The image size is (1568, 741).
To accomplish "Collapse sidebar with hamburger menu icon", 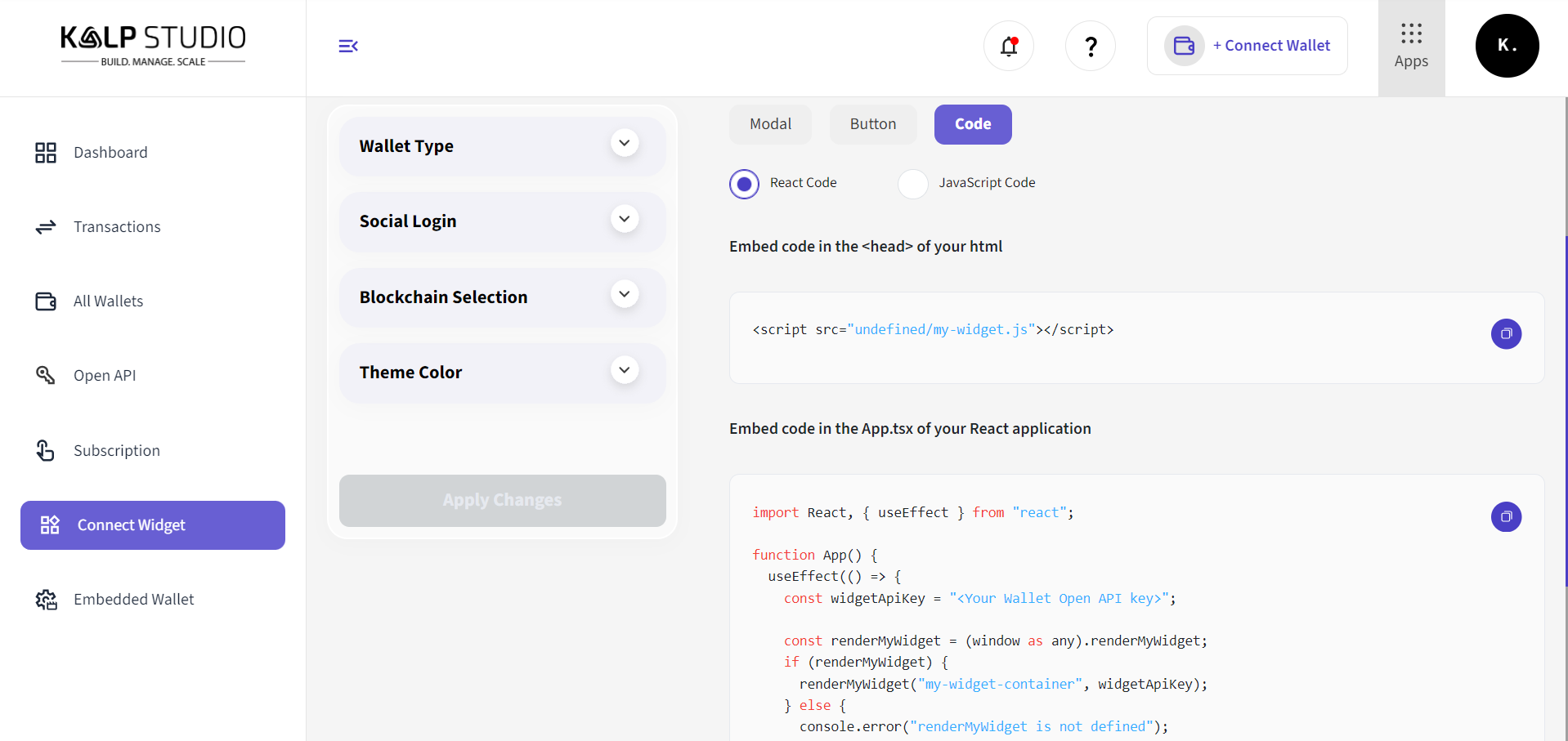I will [348, 46].
